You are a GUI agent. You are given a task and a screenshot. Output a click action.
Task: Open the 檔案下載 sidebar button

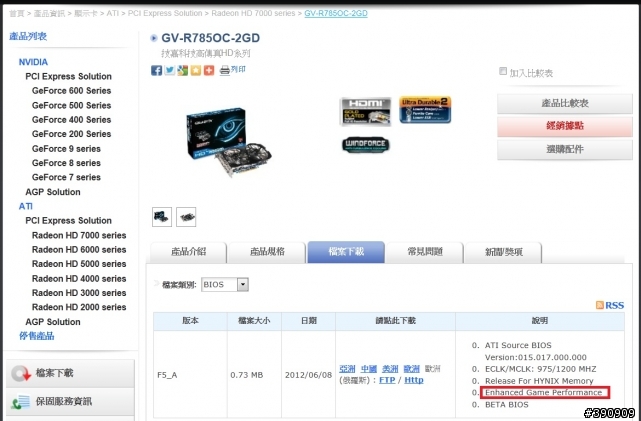pos(70,373)
